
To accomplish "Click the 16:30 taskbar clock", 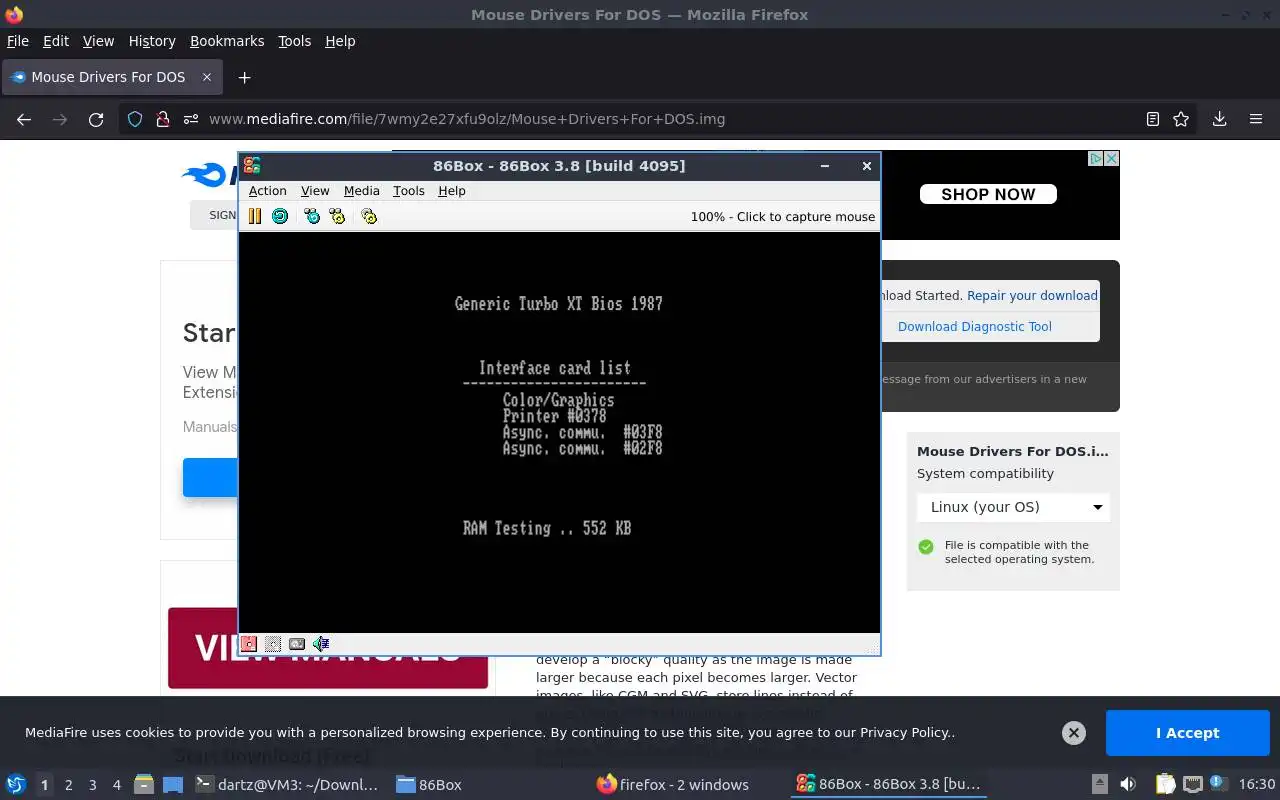I will (1257, 784).
